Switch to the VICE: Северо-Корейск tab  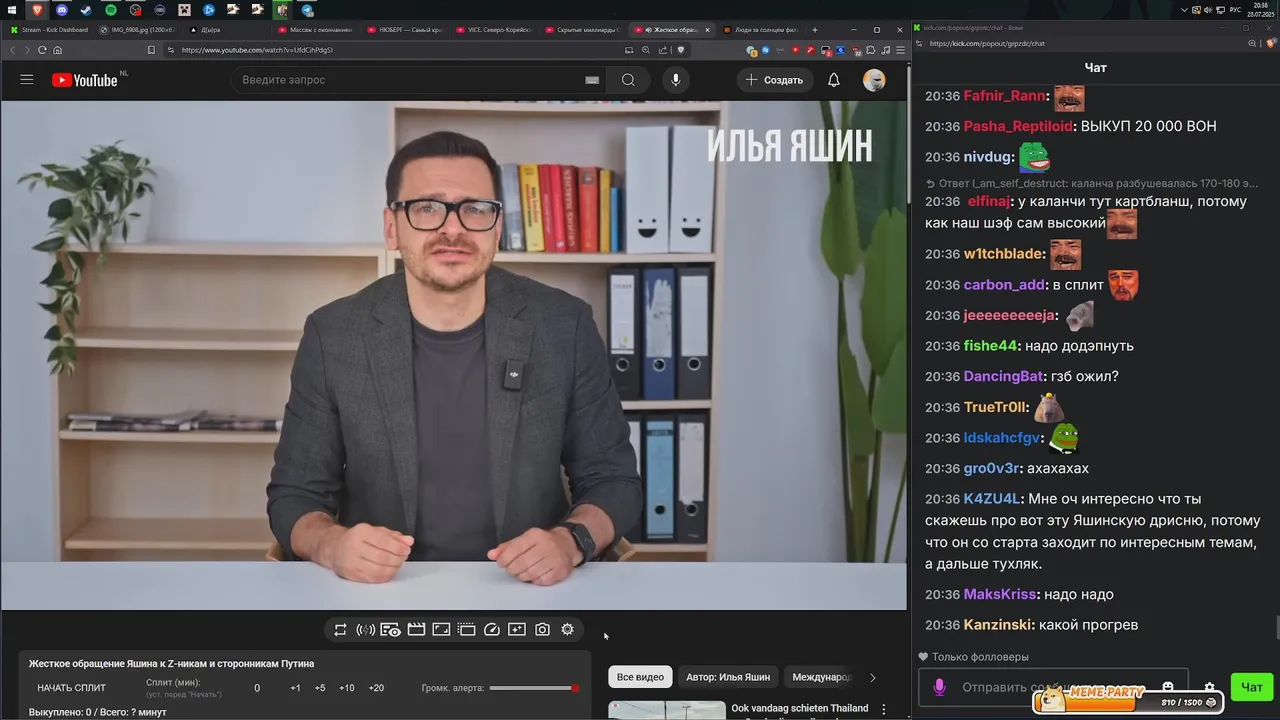pos(495,30)
